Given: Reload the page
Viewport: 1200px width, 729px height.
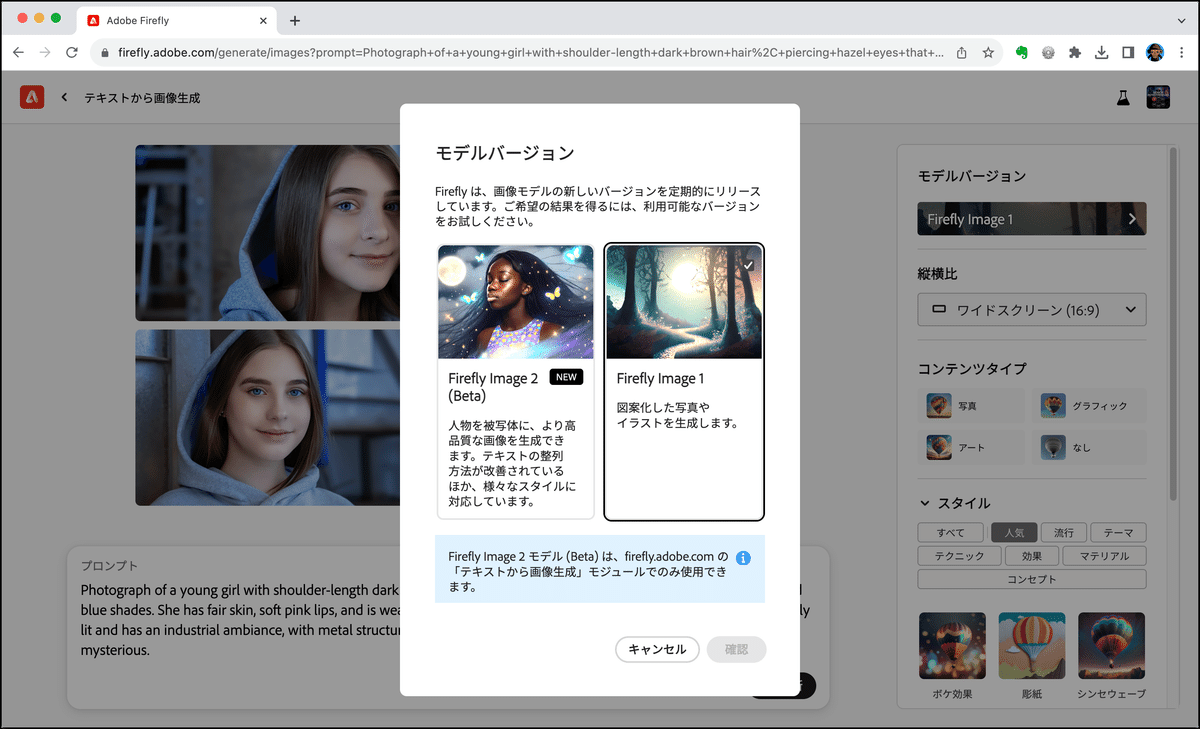Looking at the screenshot, I should click(x=72, y=52).
